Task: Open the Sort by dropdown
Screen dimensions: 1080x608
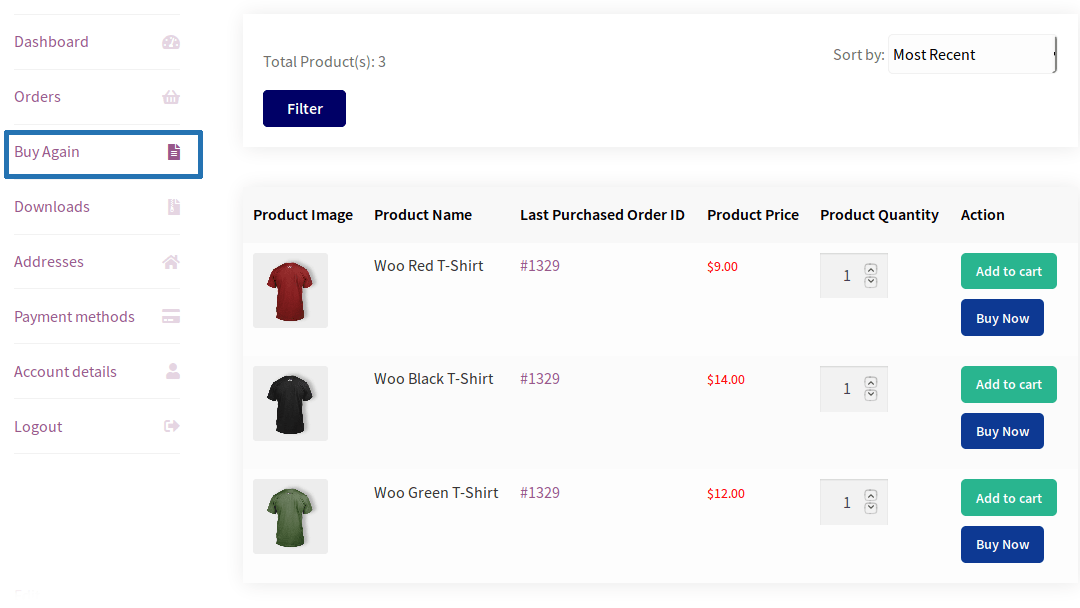Action: [x=970, y=54]
